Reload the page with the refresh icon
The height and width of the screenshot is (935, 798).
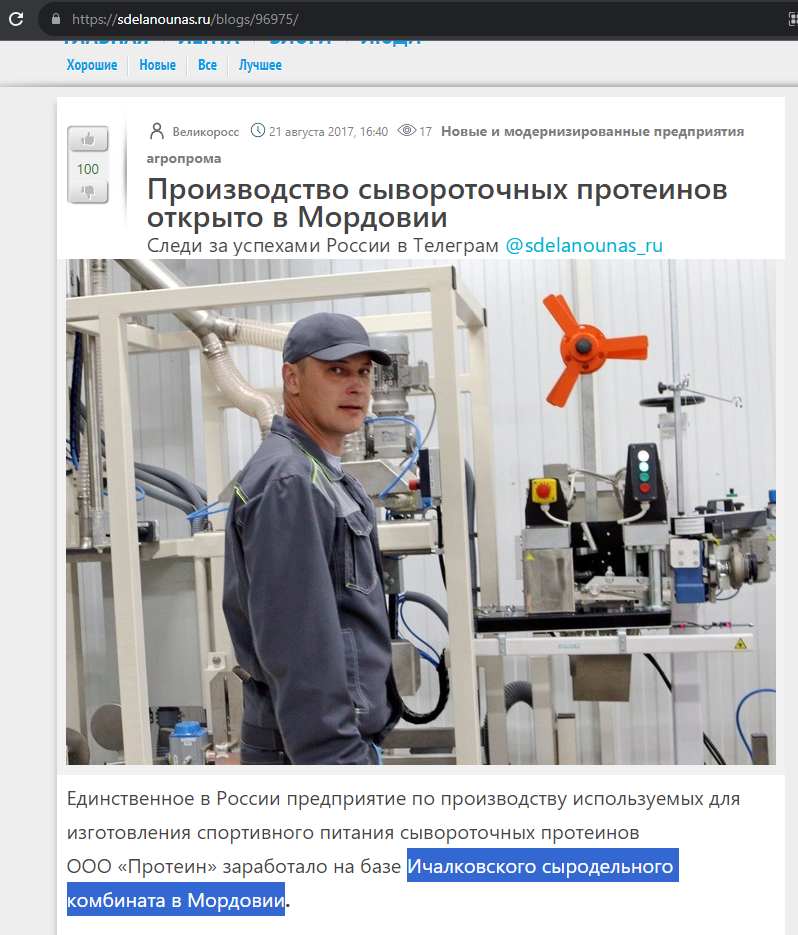tap(16, 19)
